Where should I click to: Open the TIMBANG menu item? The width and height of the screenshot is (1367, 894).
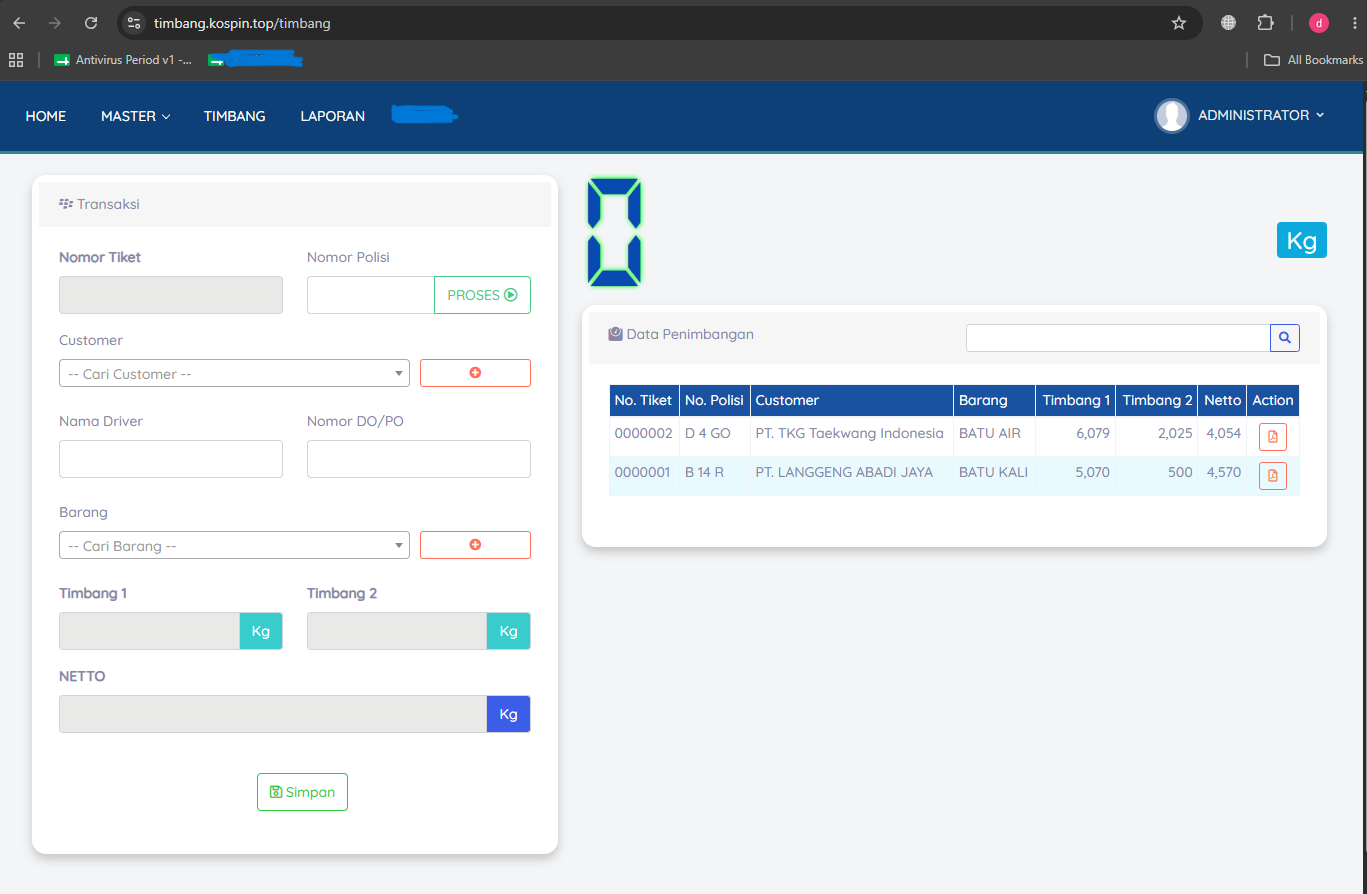(235, 116)
